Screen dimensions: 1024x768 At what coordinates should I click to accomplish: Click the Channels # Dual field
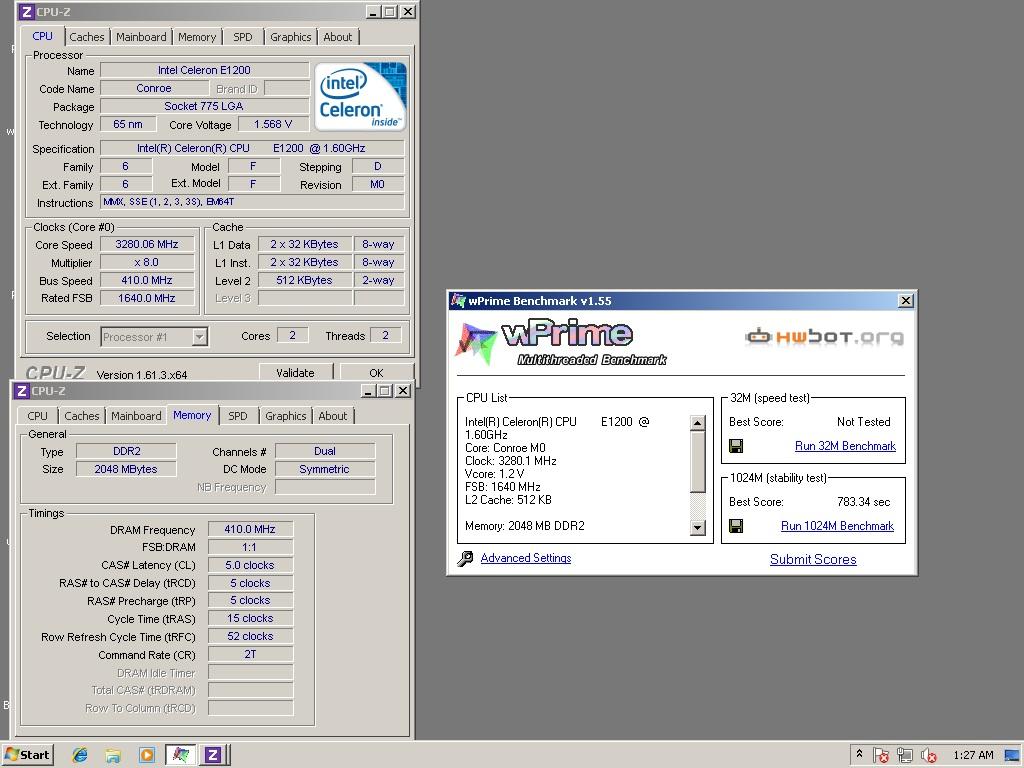click(325, 451)
